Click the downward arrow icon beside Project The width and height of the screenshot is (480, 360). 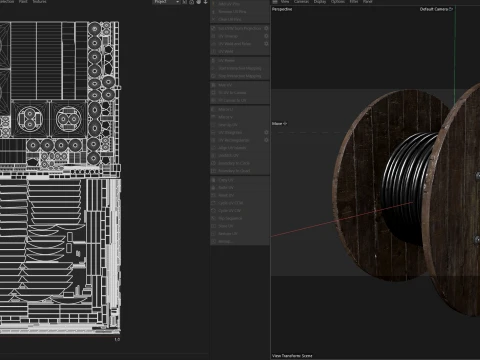point(205,2)
